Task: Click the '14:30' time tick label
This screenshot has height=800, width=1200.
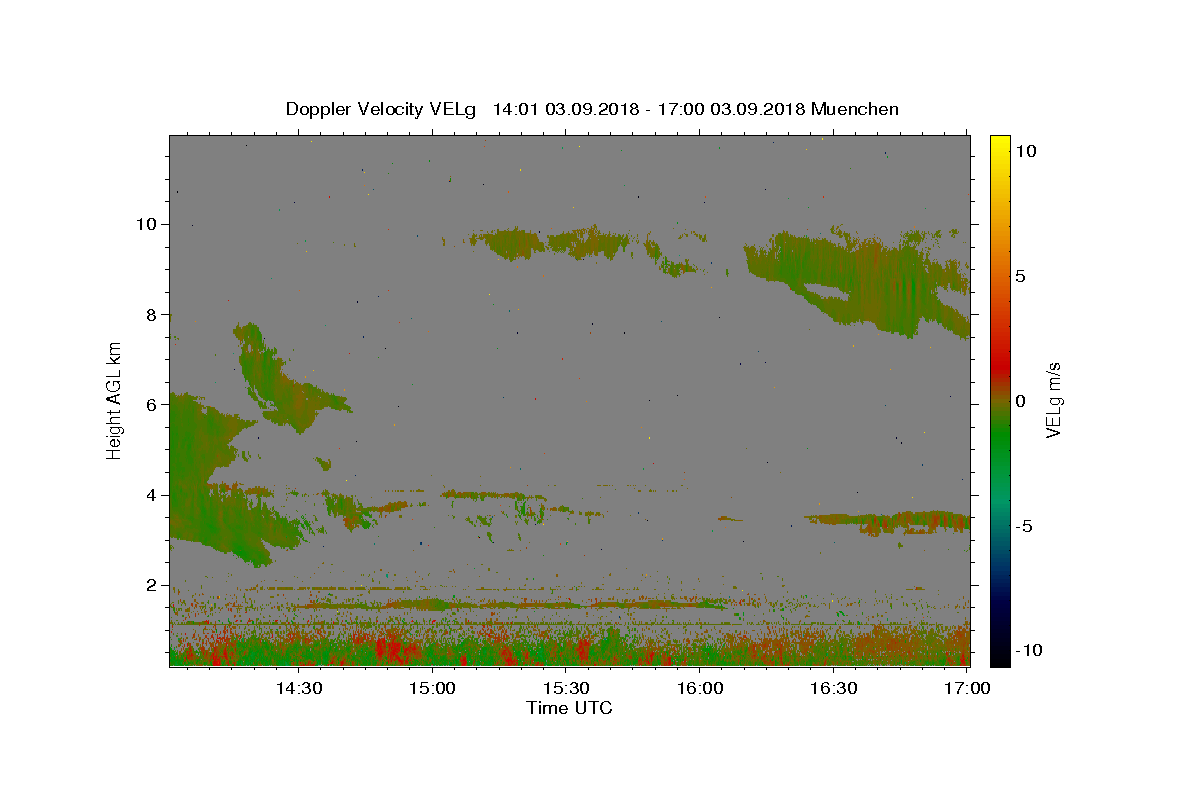Action: [x=298, y=689]
